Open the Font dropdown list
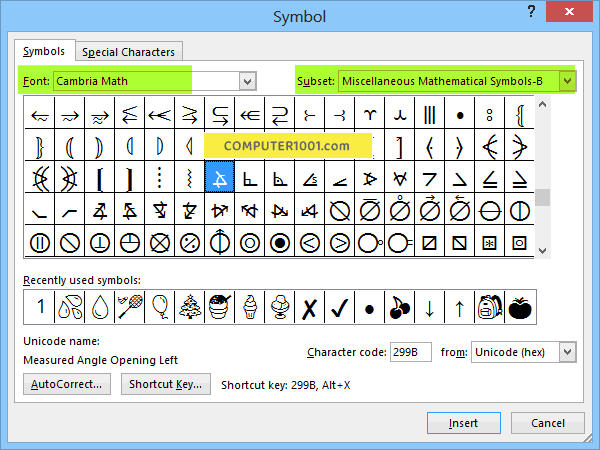600x450 pixels. coord(248,81)
